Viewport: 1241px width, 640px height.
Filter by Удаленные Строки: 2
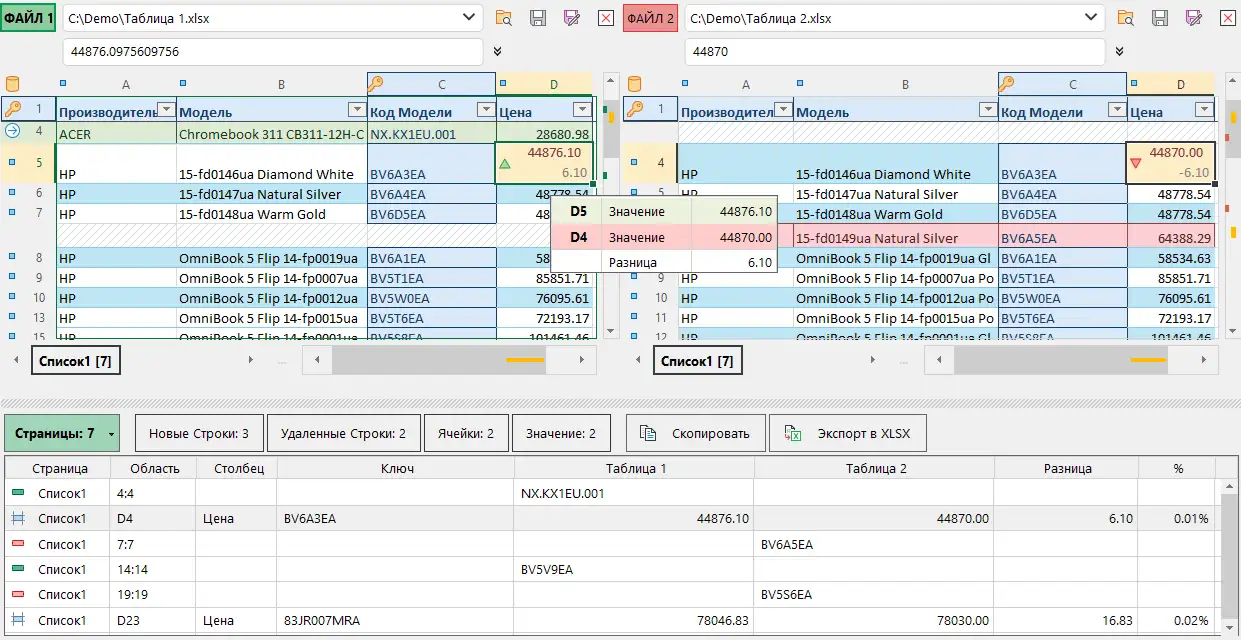343,433
